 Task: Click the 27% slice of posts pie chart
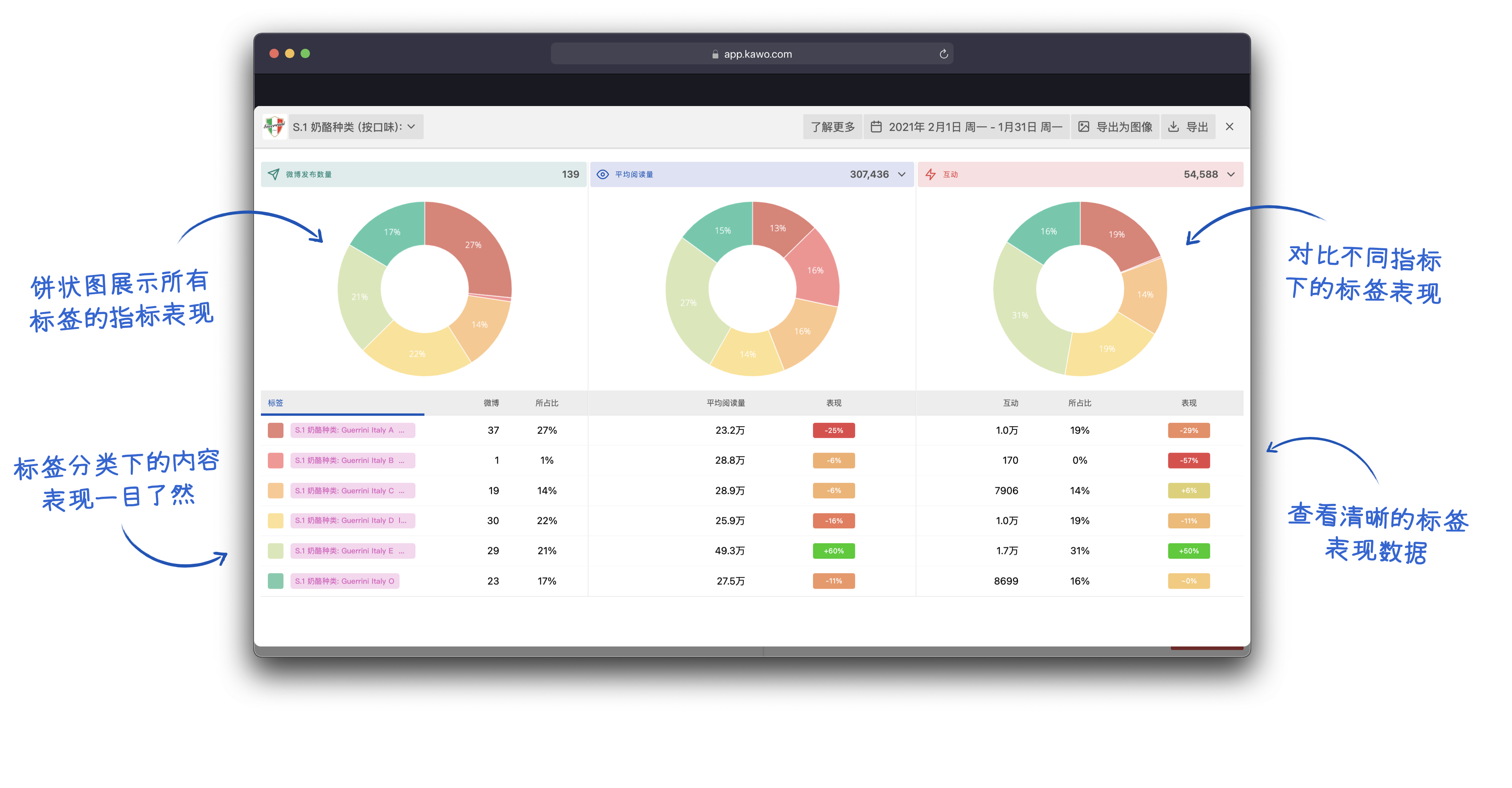(473, 245)
